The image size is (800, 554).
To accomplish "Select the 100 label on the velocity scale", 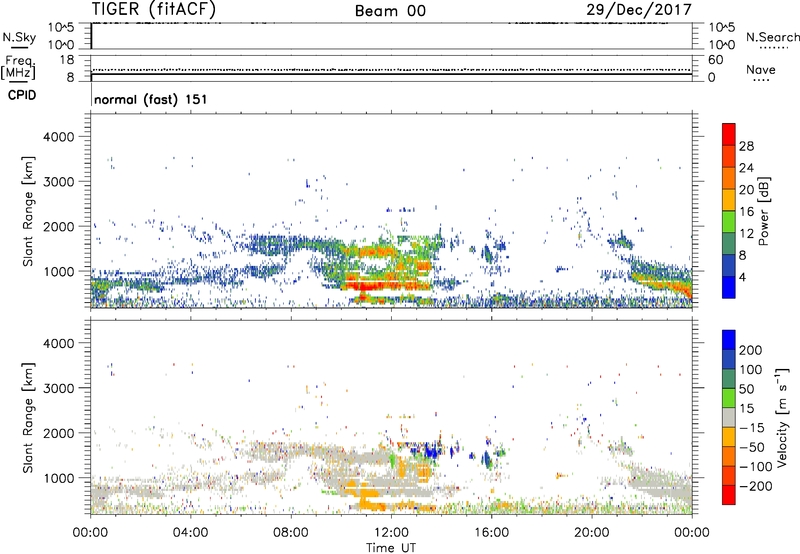I will pyautogui.click(x=751, y=369).
